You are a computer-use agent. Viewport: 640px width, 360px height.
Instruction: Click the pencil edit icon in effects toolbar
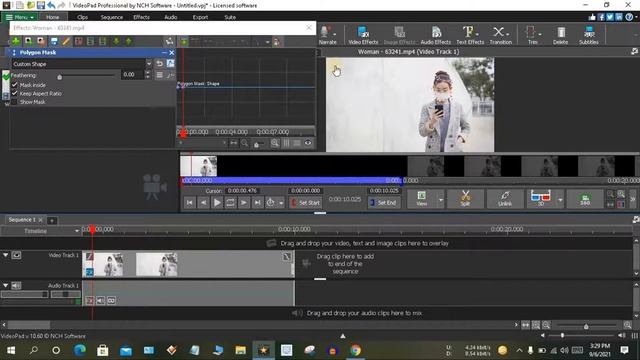(x=66, y=41)
